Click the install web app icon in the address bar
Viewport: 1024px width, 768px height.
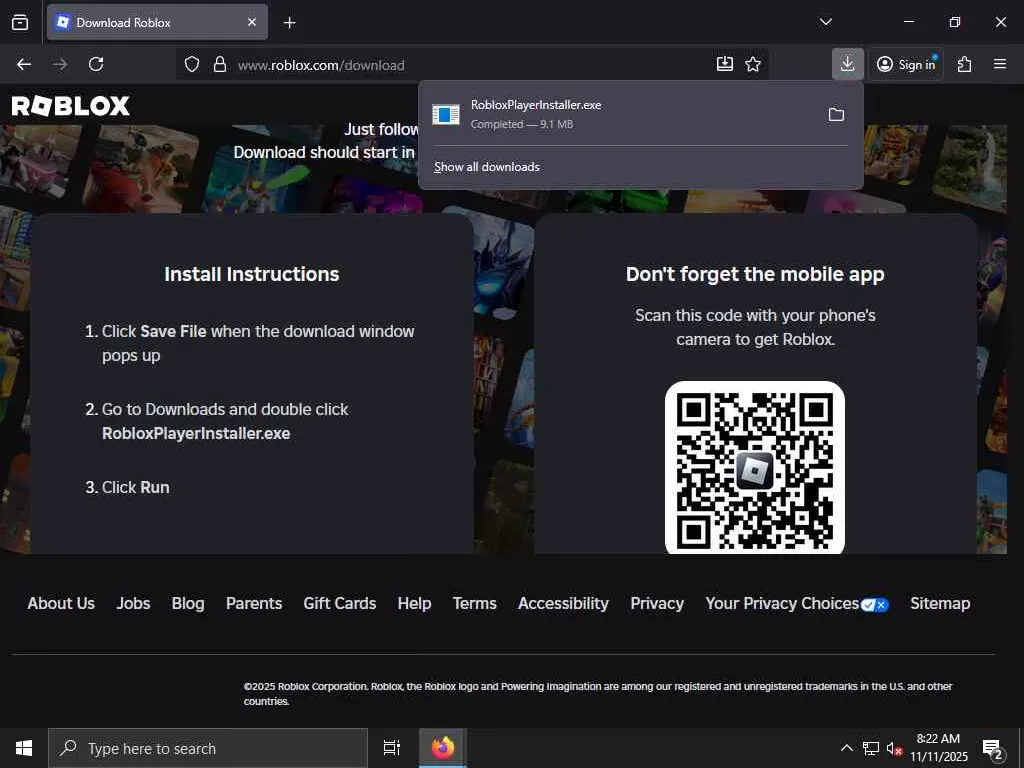(725, 64)
